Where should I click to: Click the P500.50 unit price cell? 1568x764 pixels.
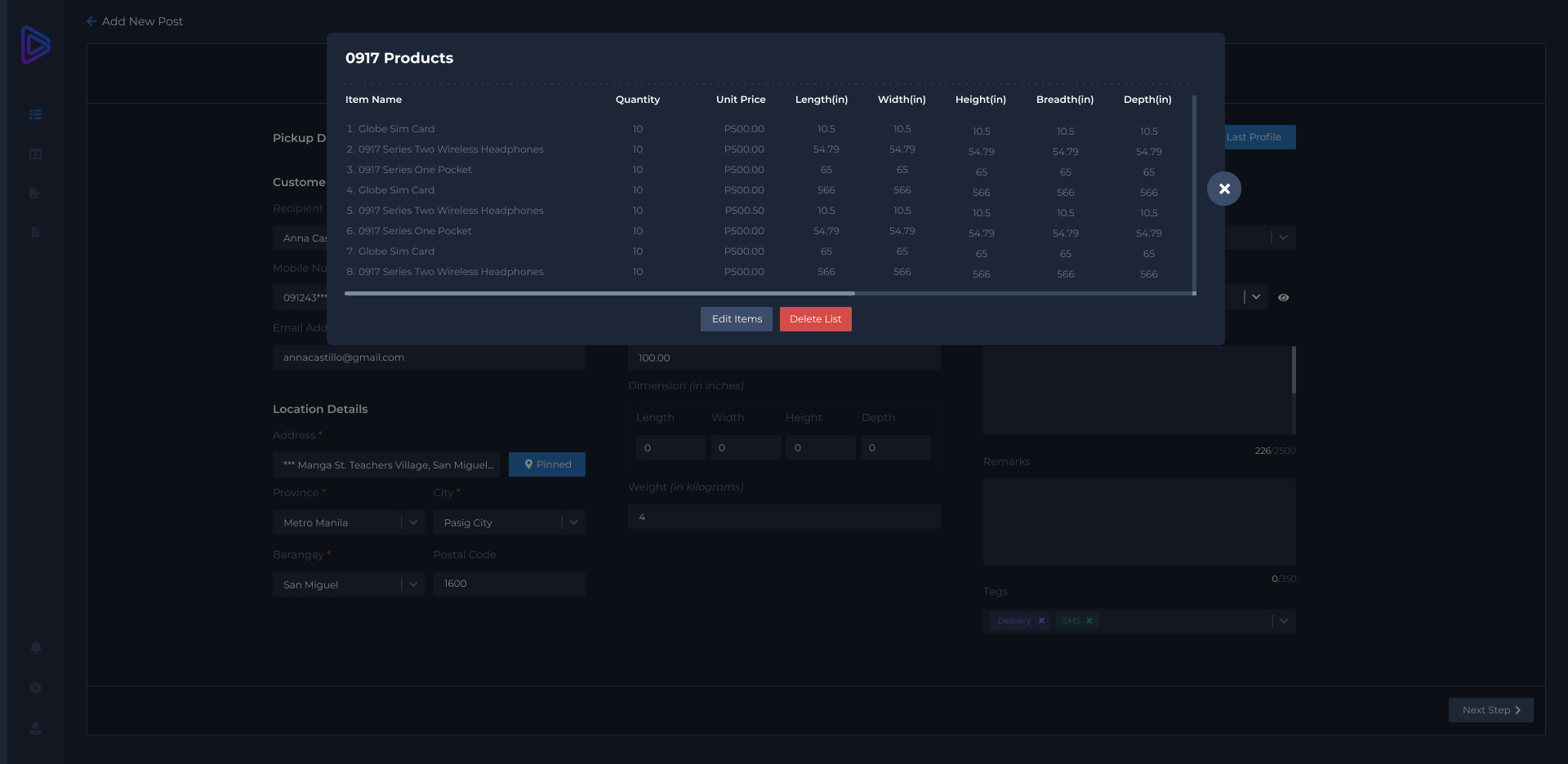click(x=744, y=211)
